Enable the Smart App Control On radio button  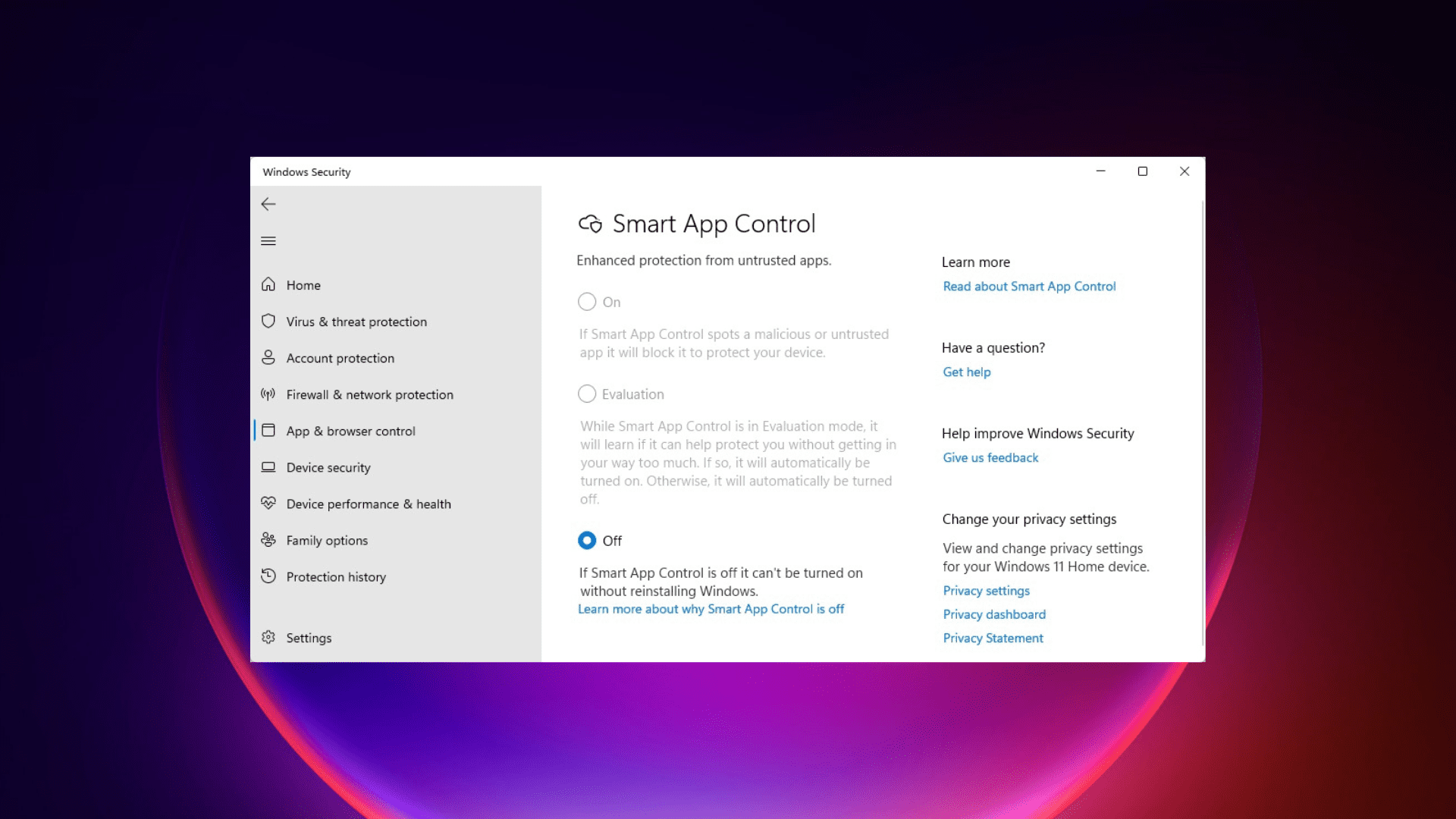click(587, 302)
